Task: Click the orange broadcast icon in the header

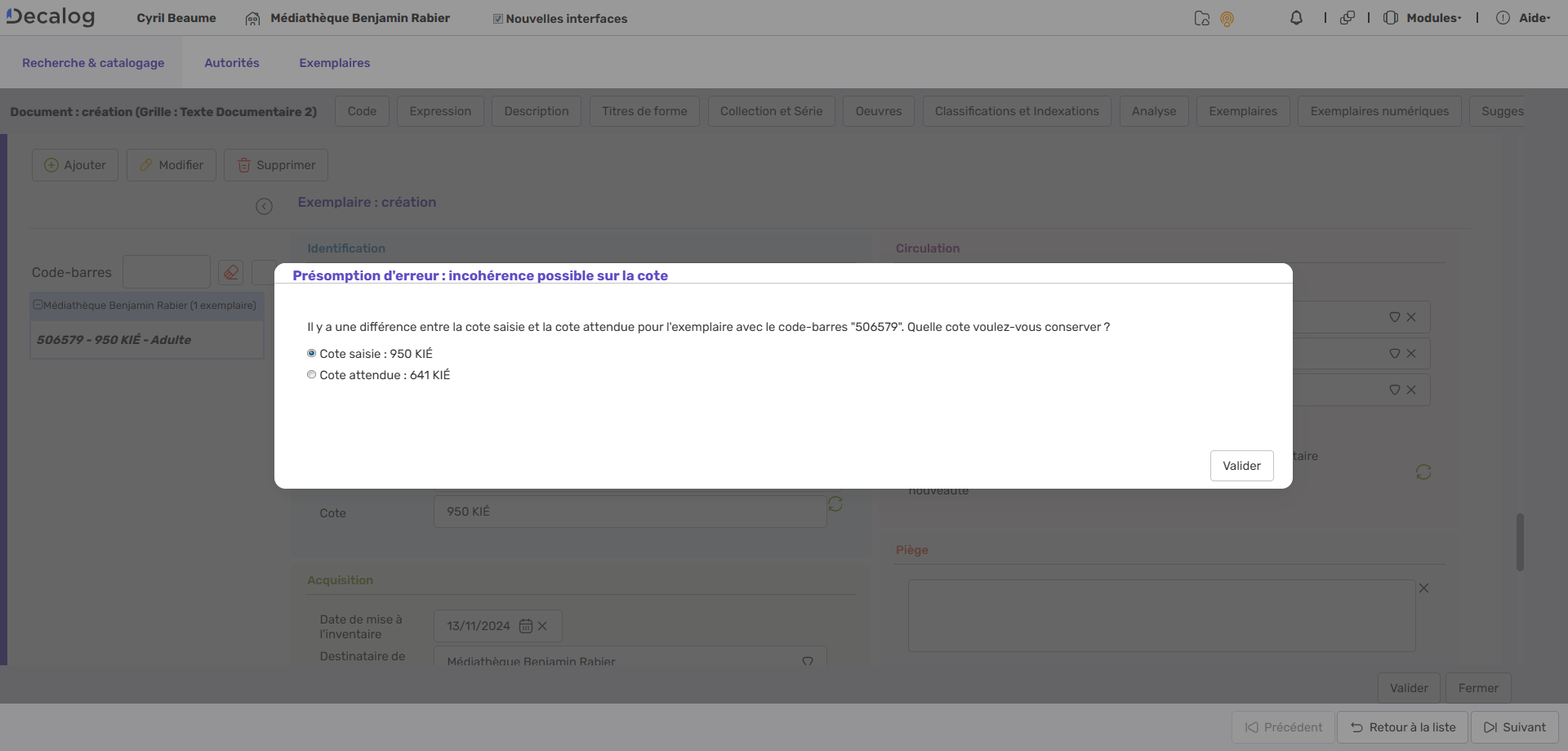Action: [1227, 19]
